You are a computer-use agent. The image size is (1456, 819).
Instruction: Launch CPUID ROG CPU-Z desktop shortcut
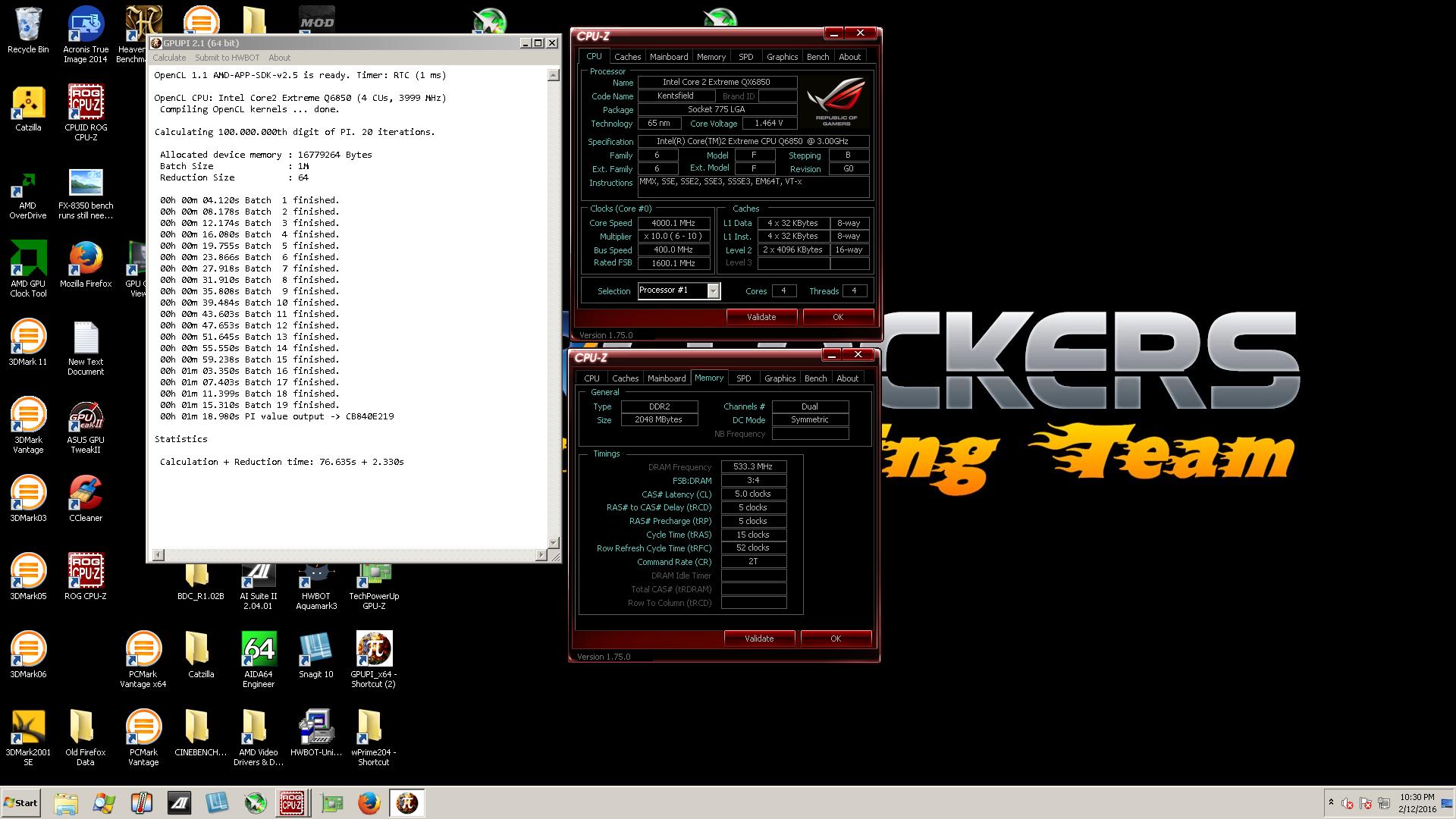[x=86, y=113]
